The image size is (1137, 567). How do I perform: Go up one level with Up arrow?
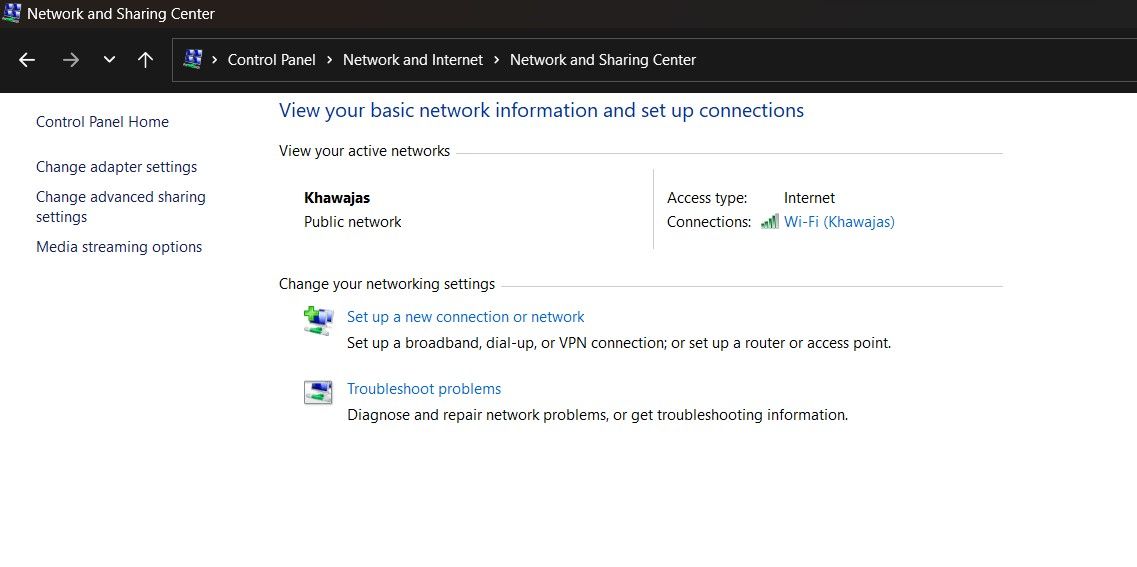[146, 60]
